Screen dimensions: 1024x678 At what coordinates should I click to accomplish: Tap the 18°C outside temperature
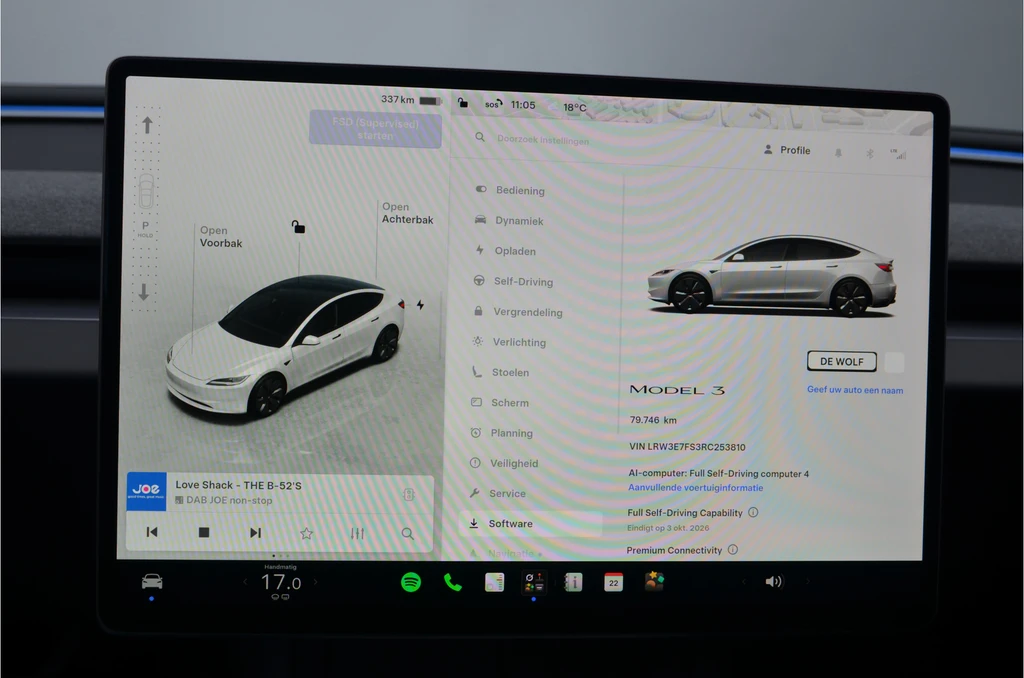[x=575, y=107]
